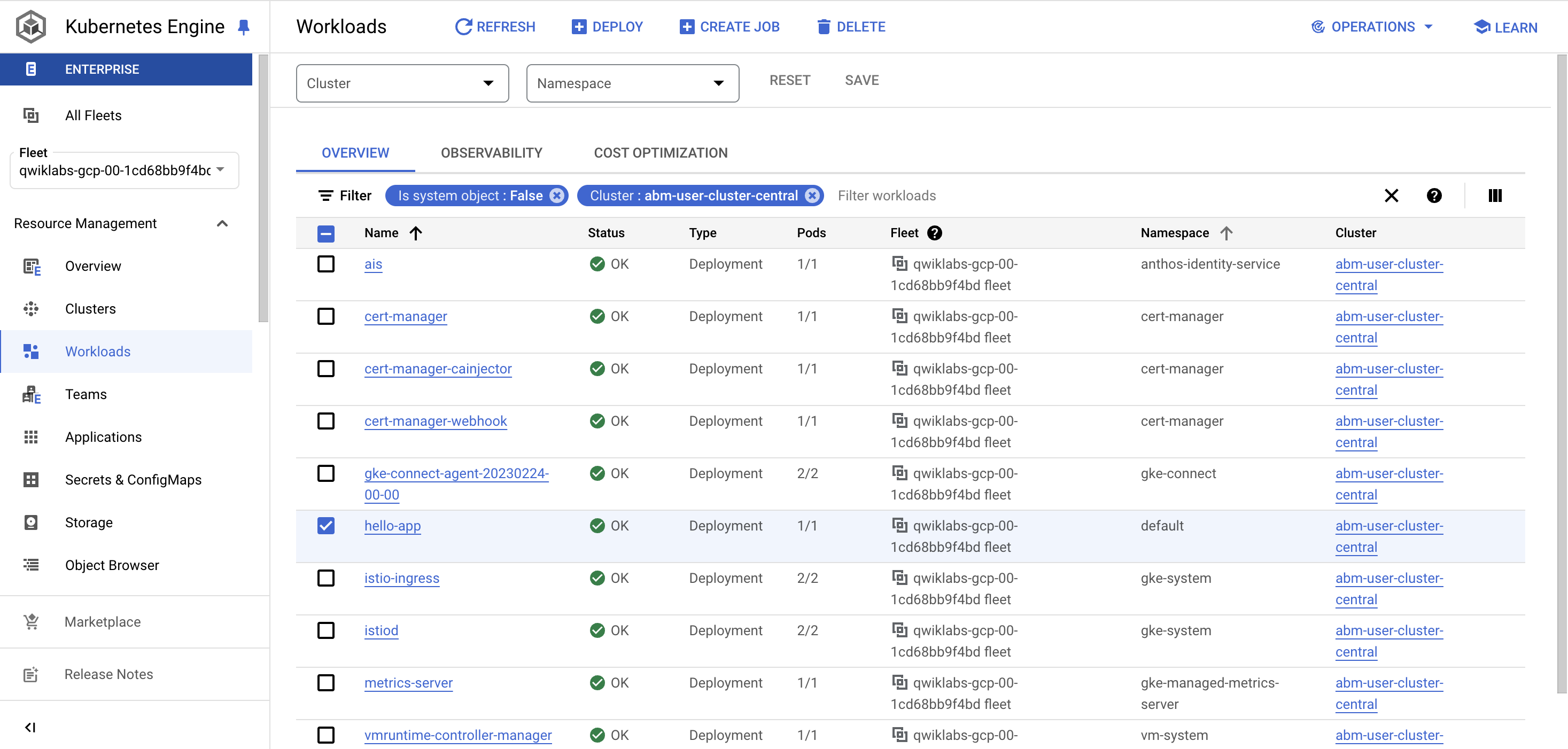Check the cert-manager-webhook checkbox
Screen dimensions: 1568x749
click(325, 421)
